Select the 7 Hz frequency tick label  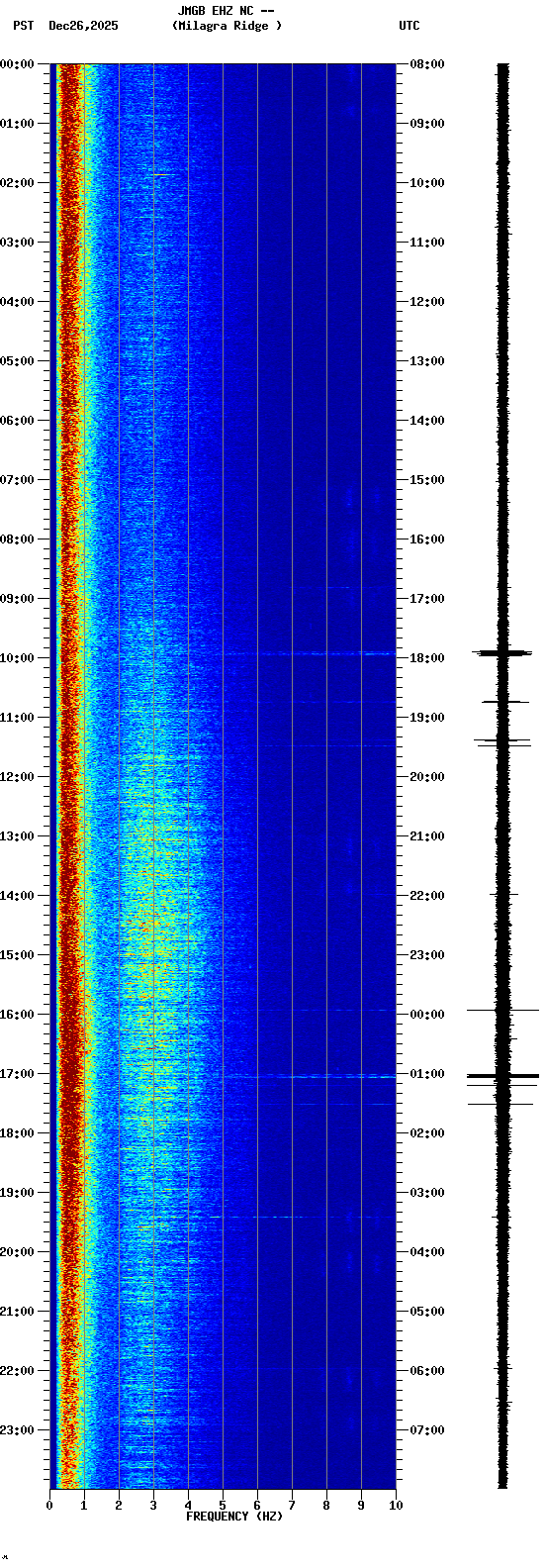[292, 1506]
